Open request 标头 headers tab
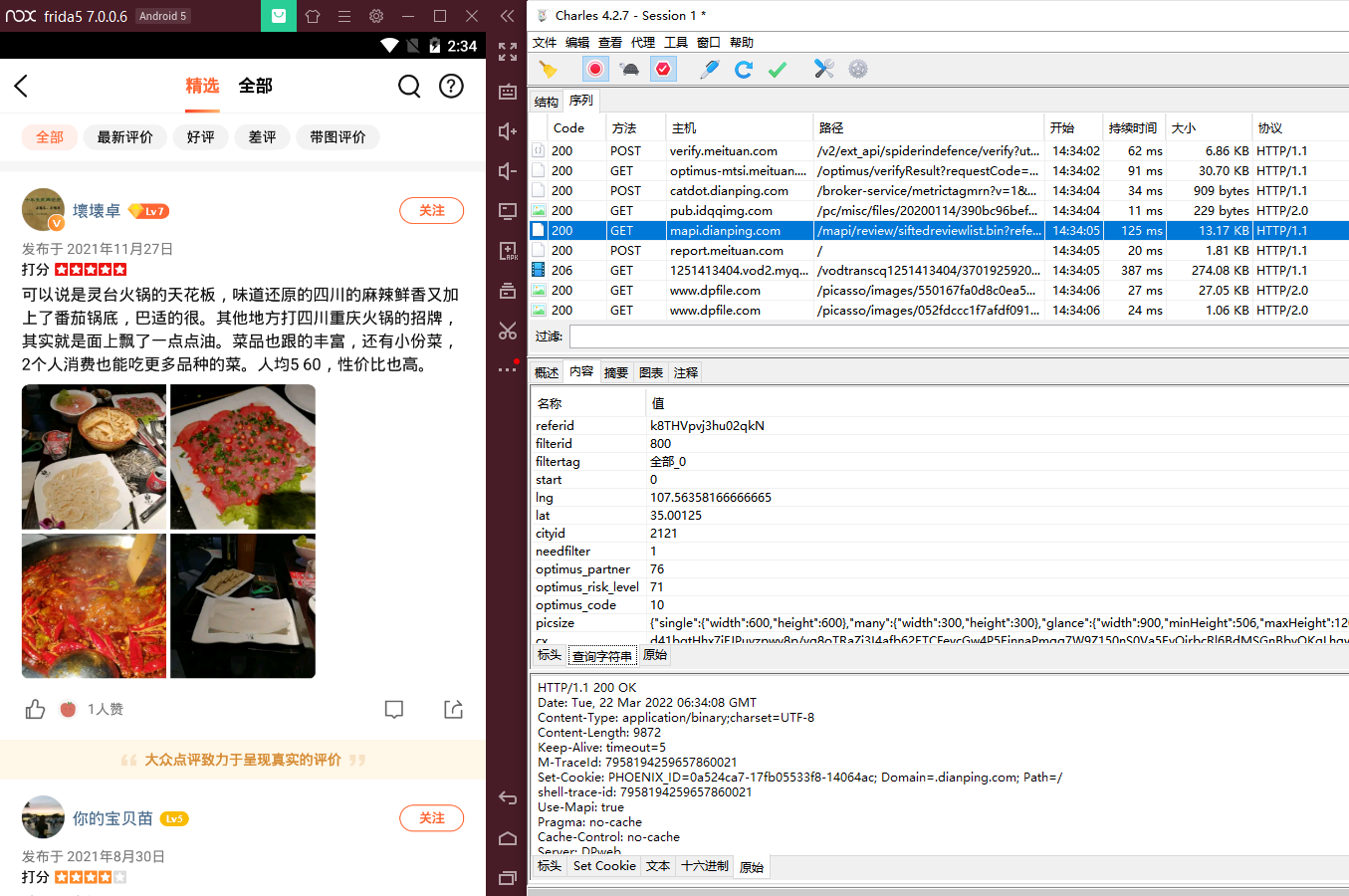Screen dimensions: 1349x896 (x=550, y=655)
